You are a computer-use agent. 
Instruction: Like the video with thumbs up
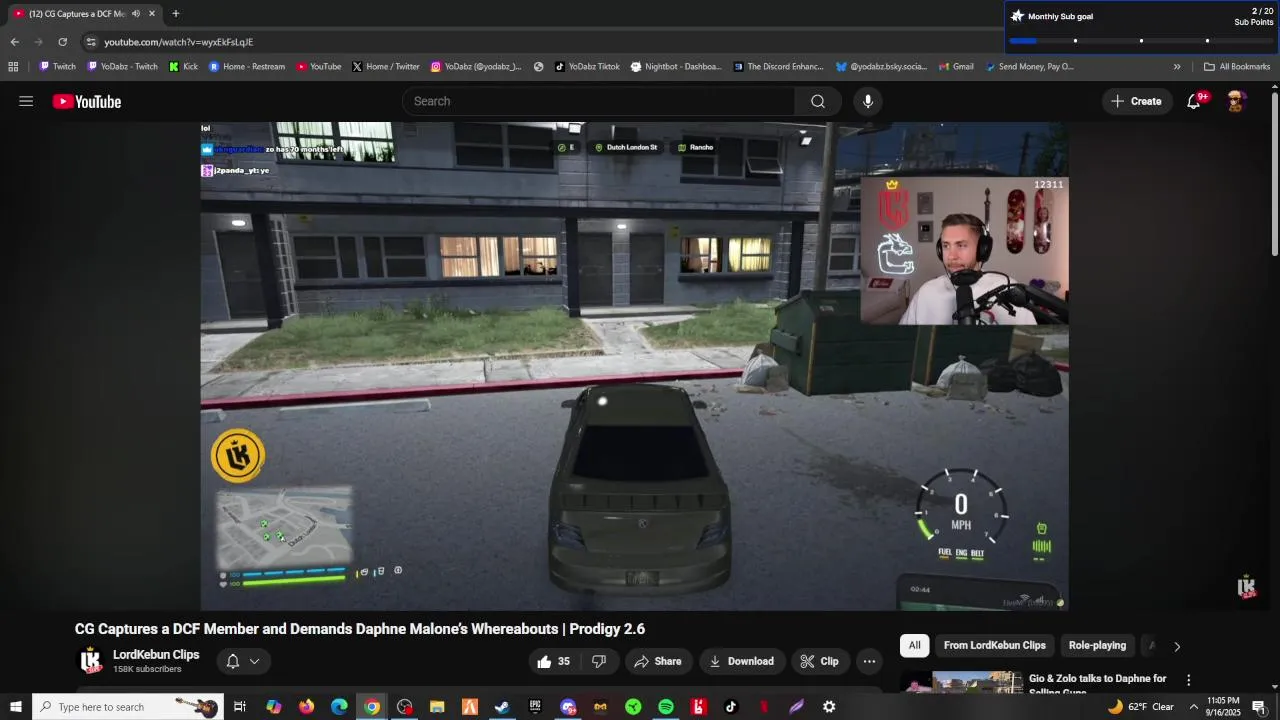click(x=553, y=661)
